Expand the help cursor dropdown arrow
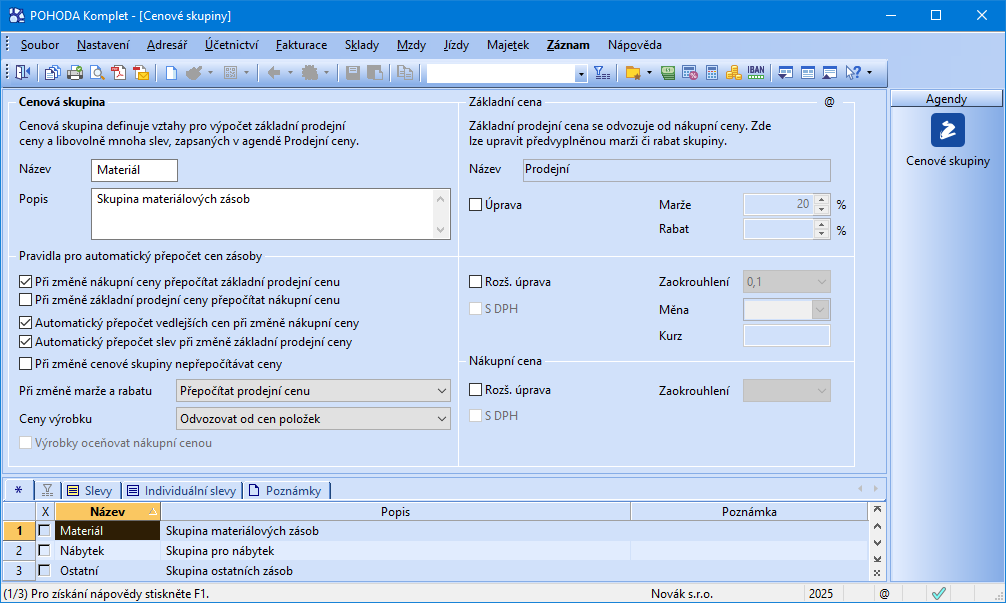The image size is (1006, 603). coord(869,72)
